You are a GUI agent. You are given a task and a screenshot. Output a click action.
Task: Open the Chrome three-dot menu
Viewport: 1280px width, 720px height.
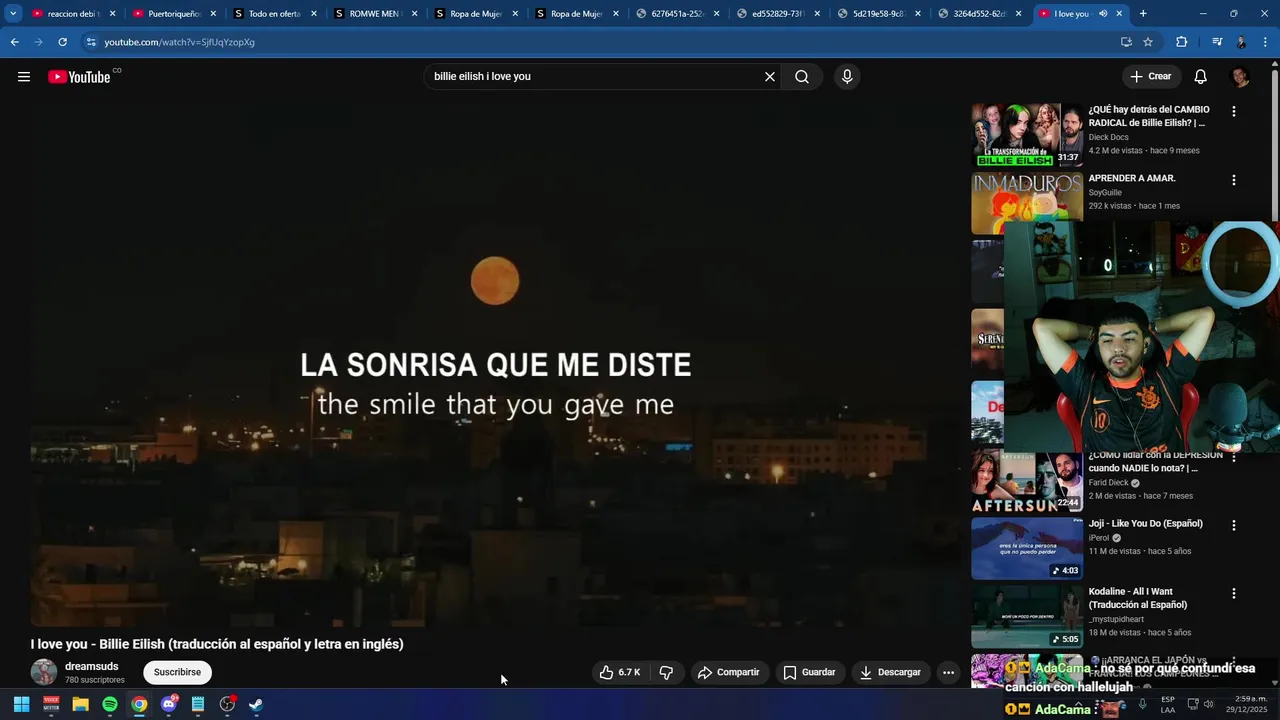tap(1265, 42)
